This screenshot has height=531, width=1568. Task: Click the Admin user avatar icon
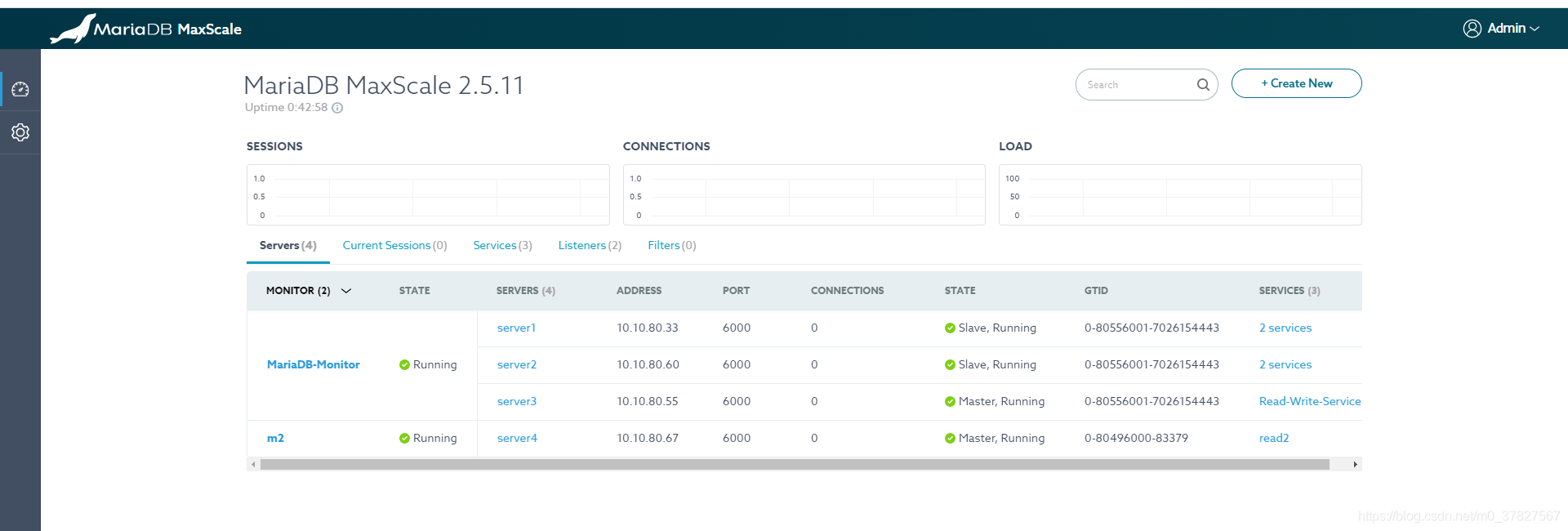pyautogui.click(x=1472, y=29)
